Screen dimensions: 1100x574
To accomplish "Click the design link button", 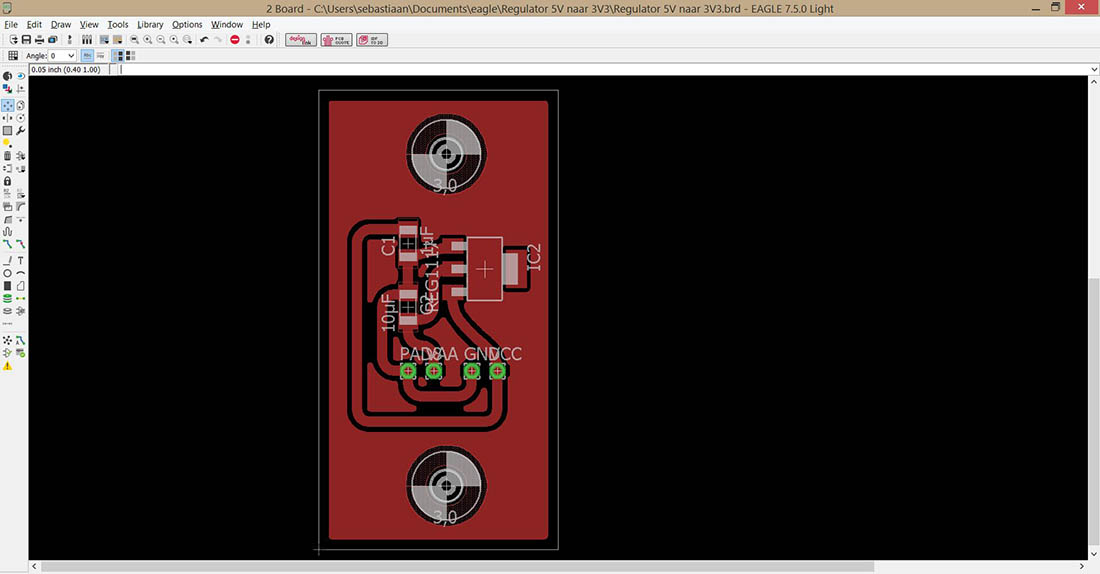I will click(301, 40).
